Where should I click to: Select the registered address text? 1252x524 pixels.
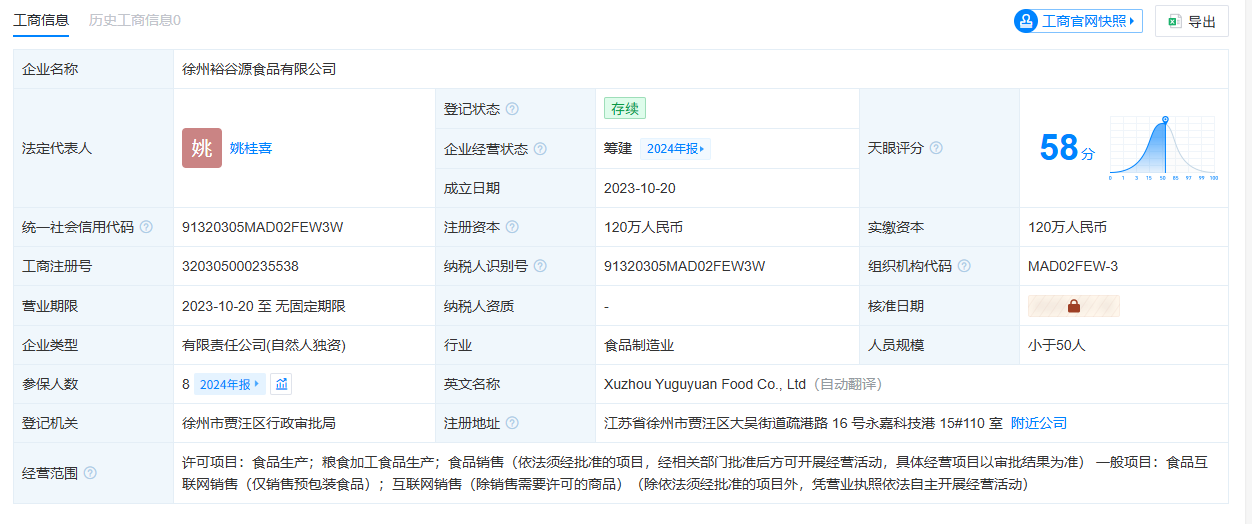[x=803, y=423]
